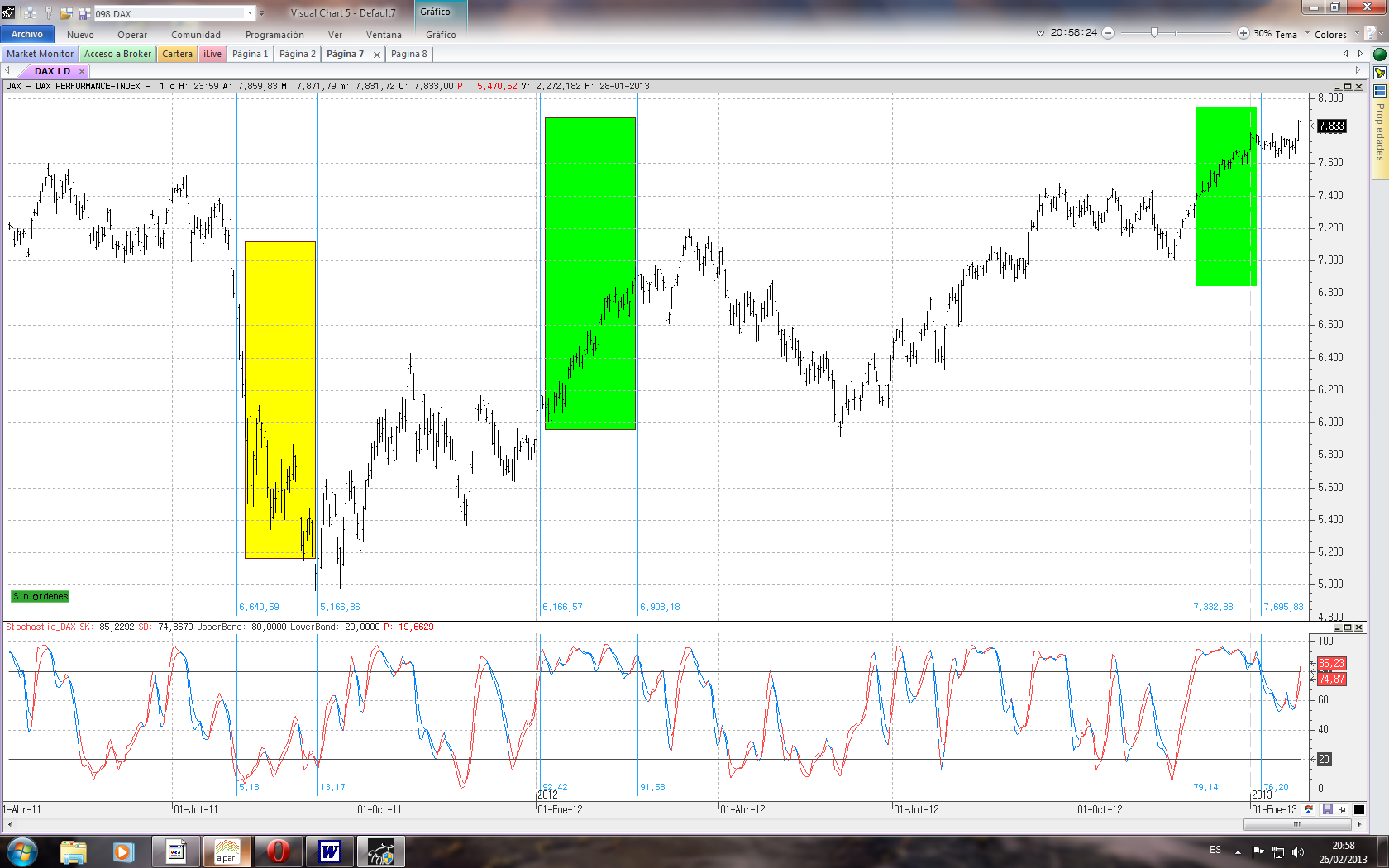Click the horizontal chart scrollbar thumb
The width and height of the screenshot is (1389, 868).
1296,824
